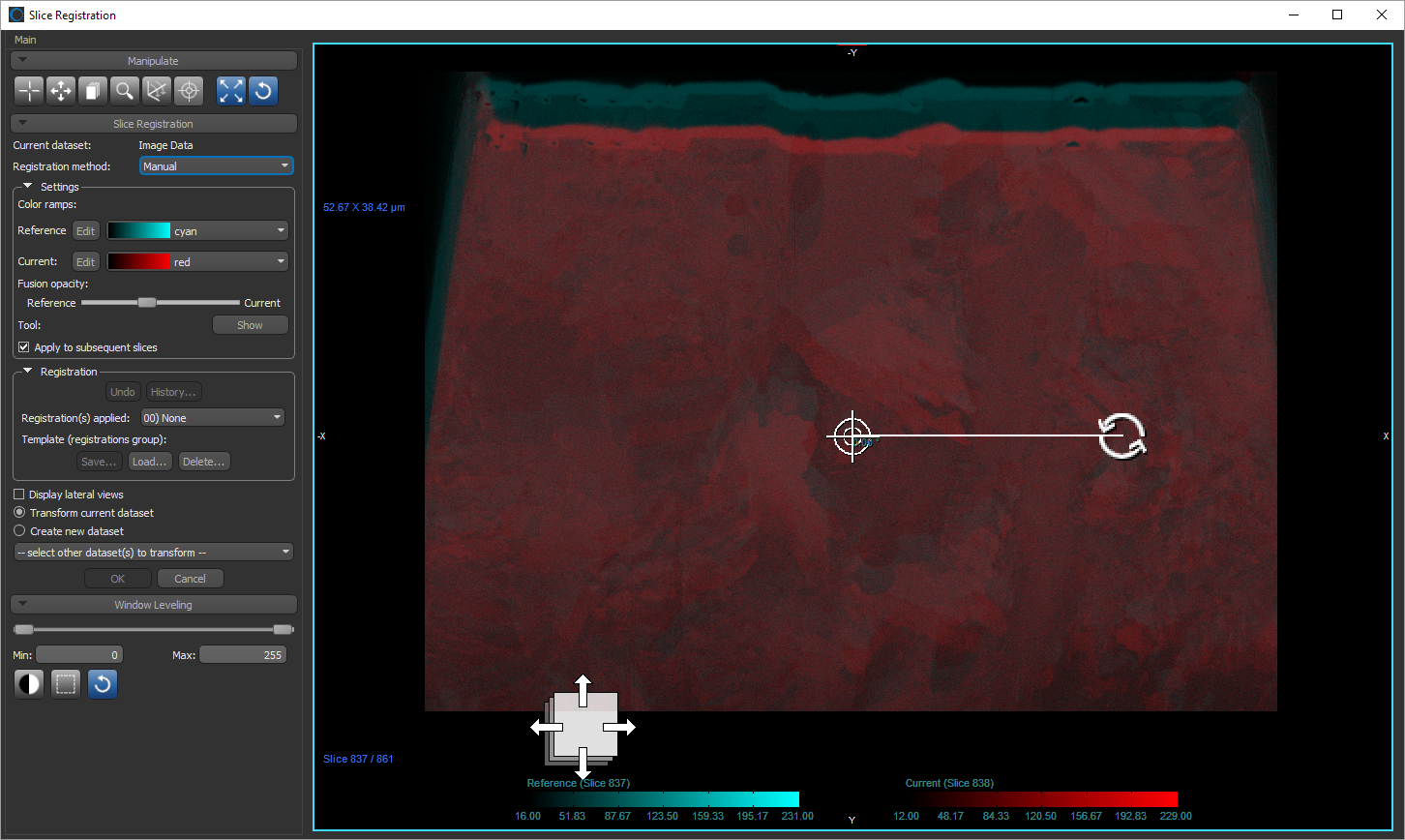1405x840 pixels.
Task: Click the Fusion opacity slider handle
Action: point(147,303)
